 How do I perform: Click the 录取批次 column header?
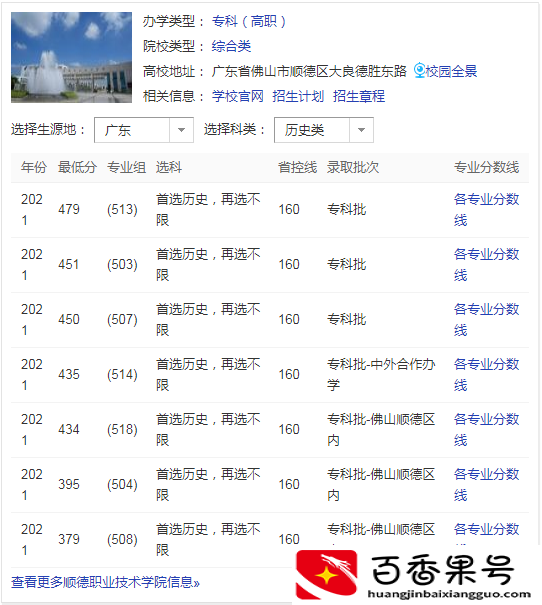coord(353,167)
